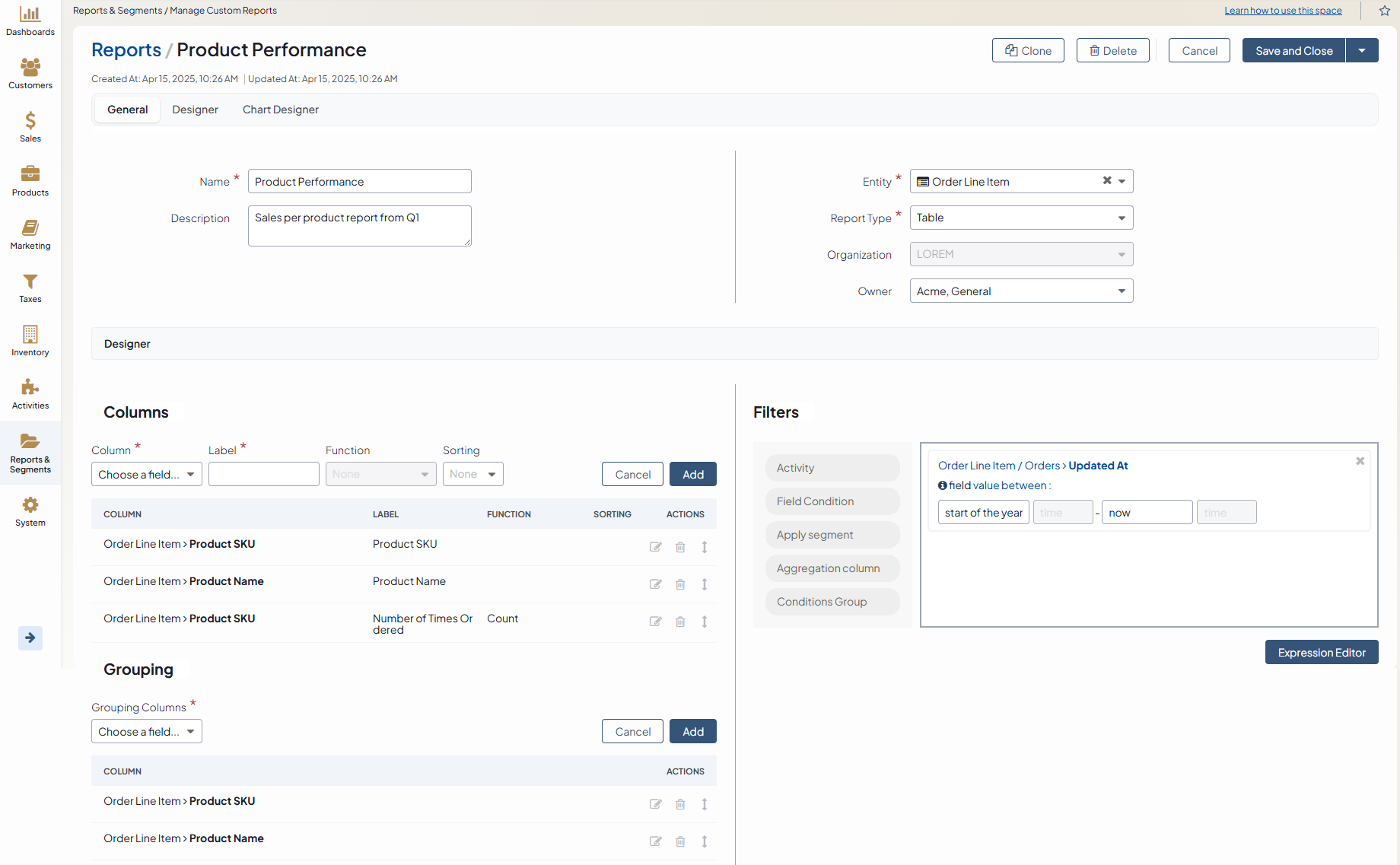Viewport: 1400px width, 865px height.
Task: Click into the column Label input field
Action: click(x=263, y=474)
